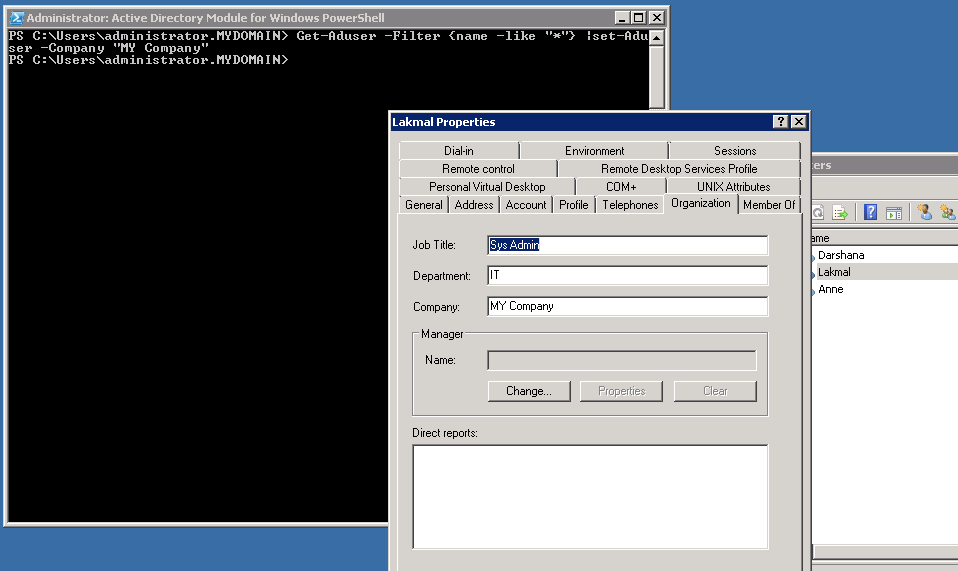Open the Personal Virtual Desktop tab
Image resolution: width=958 pixels, height=571 pixels.
pos(487,187)
